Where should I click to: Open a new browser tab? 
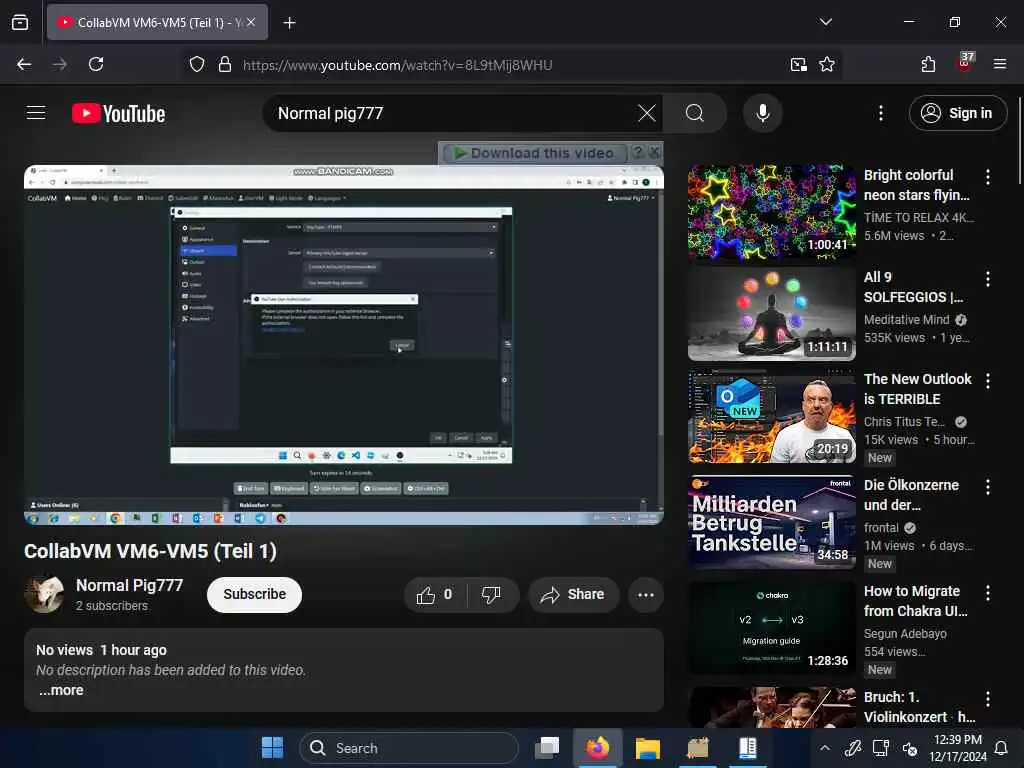(289, 22)
